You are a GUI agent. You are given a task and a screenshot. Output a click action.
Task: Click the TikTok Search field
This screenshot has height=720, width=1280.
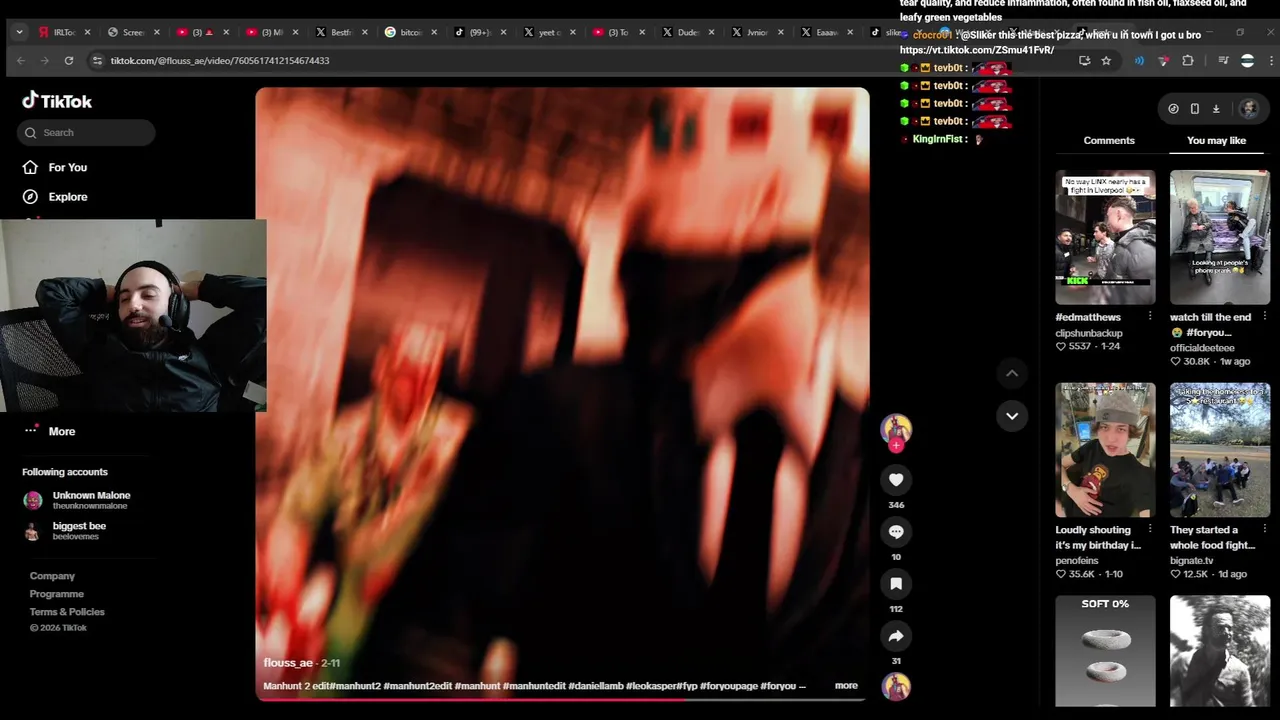click(86, 132)
